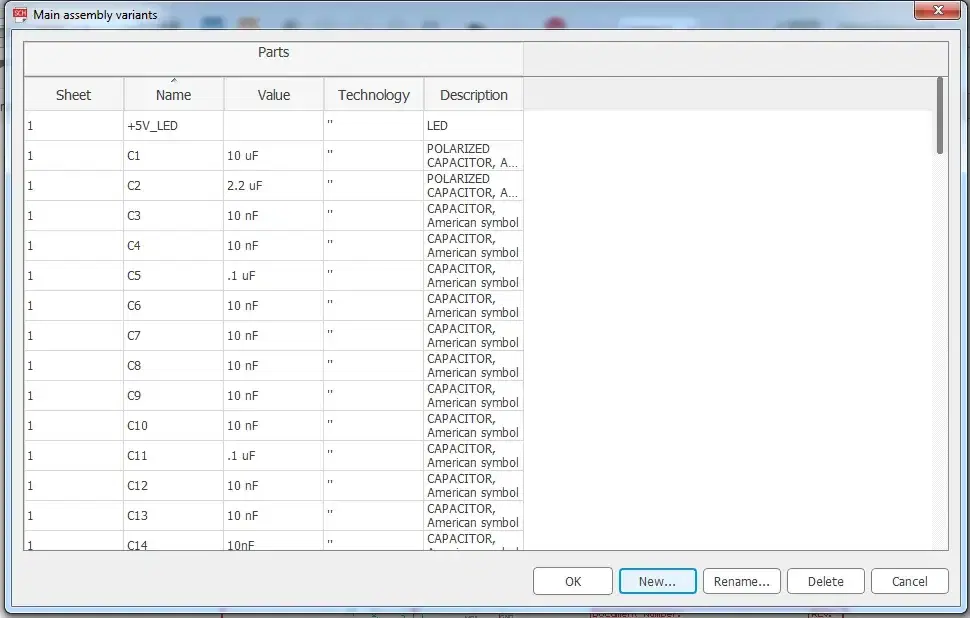Sort the table by Name column header
The width and height of the screenshot is (970, 618).
173,95
